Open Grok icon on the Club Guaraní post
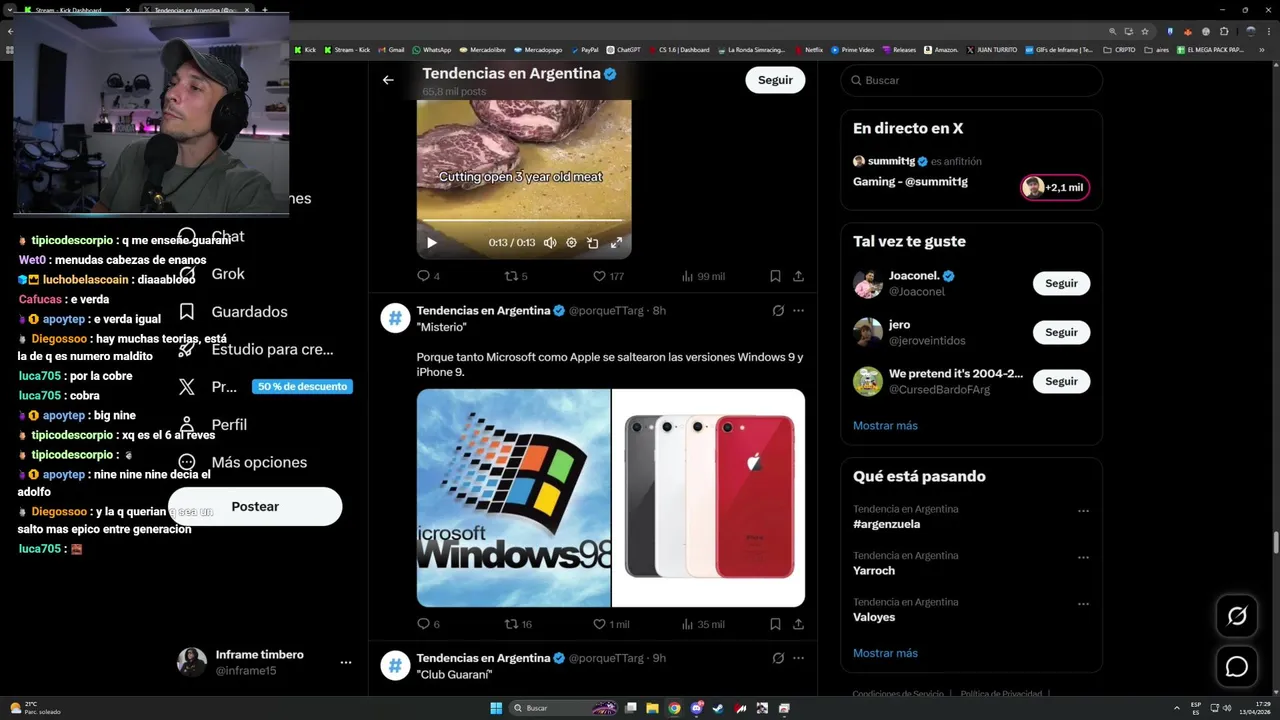The width and height of the screenshot is (1280, 720). coord(778,658)
